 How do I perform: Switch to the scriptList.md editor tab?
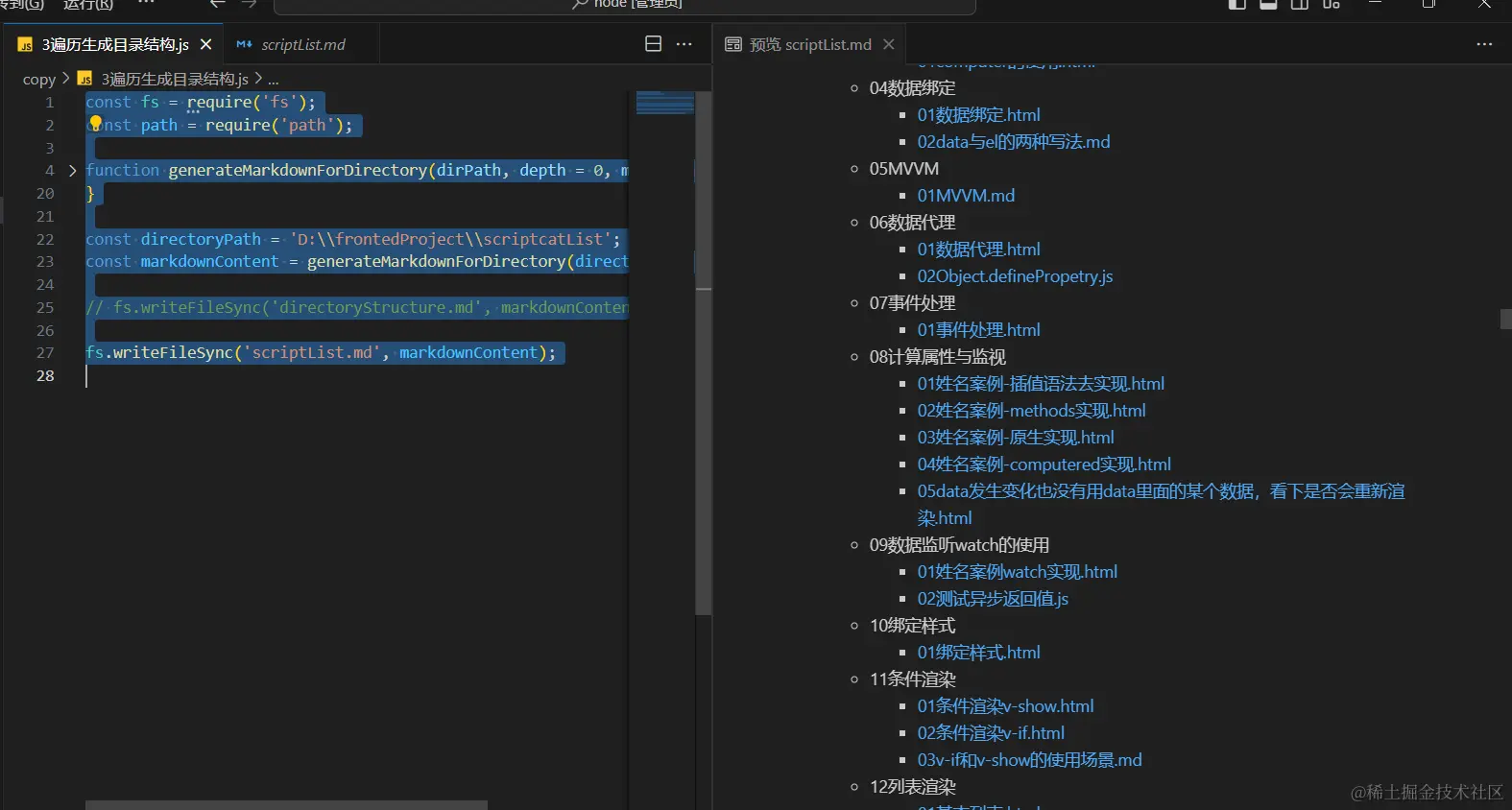pyautogui.click(x=303, y=44)
